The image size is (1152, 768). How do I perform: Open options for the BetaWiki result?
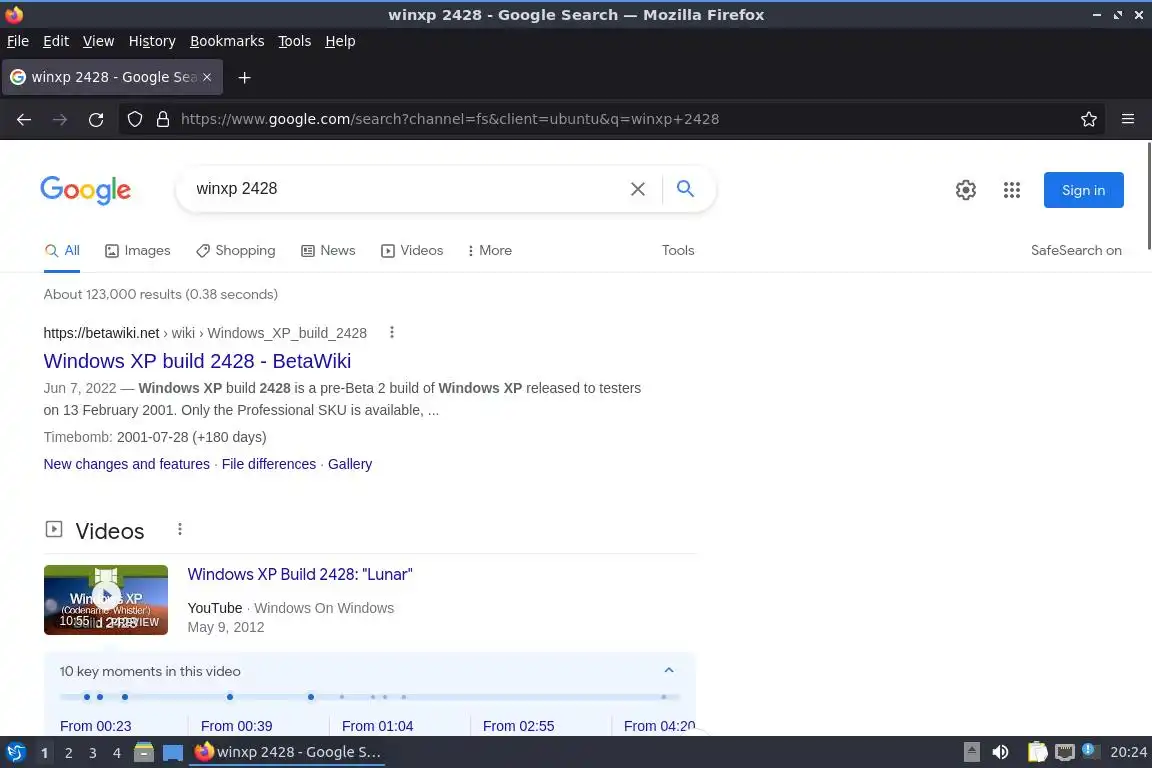392,332
